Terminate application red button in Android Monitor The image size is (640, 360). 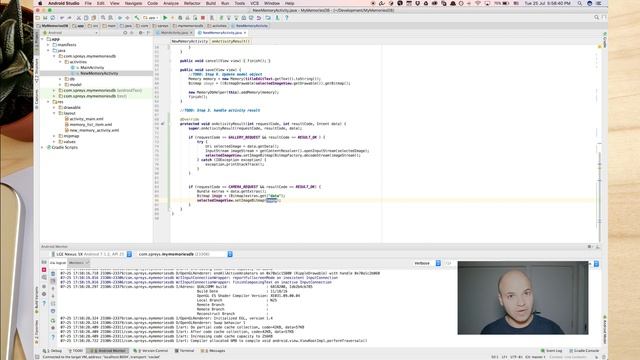(44, 270)
